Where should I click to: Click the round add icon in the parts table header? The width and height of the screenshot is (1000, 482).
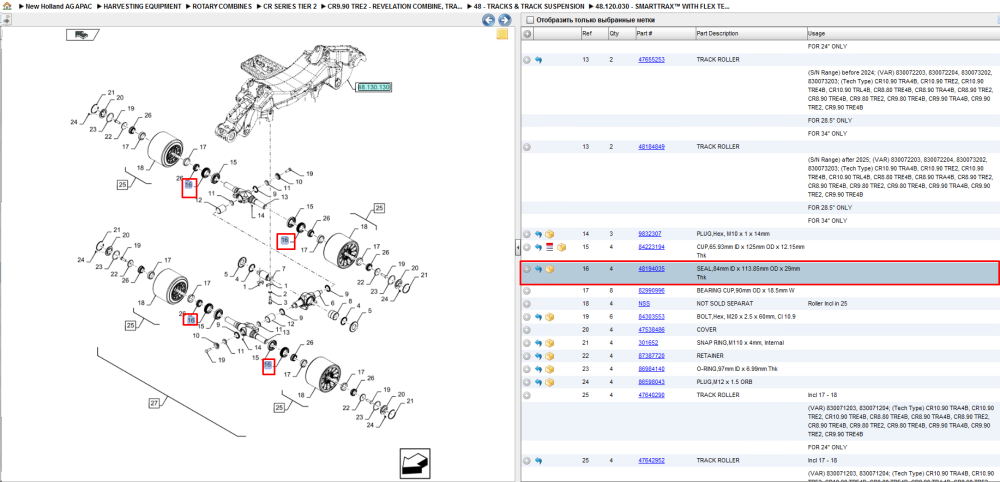527,34
